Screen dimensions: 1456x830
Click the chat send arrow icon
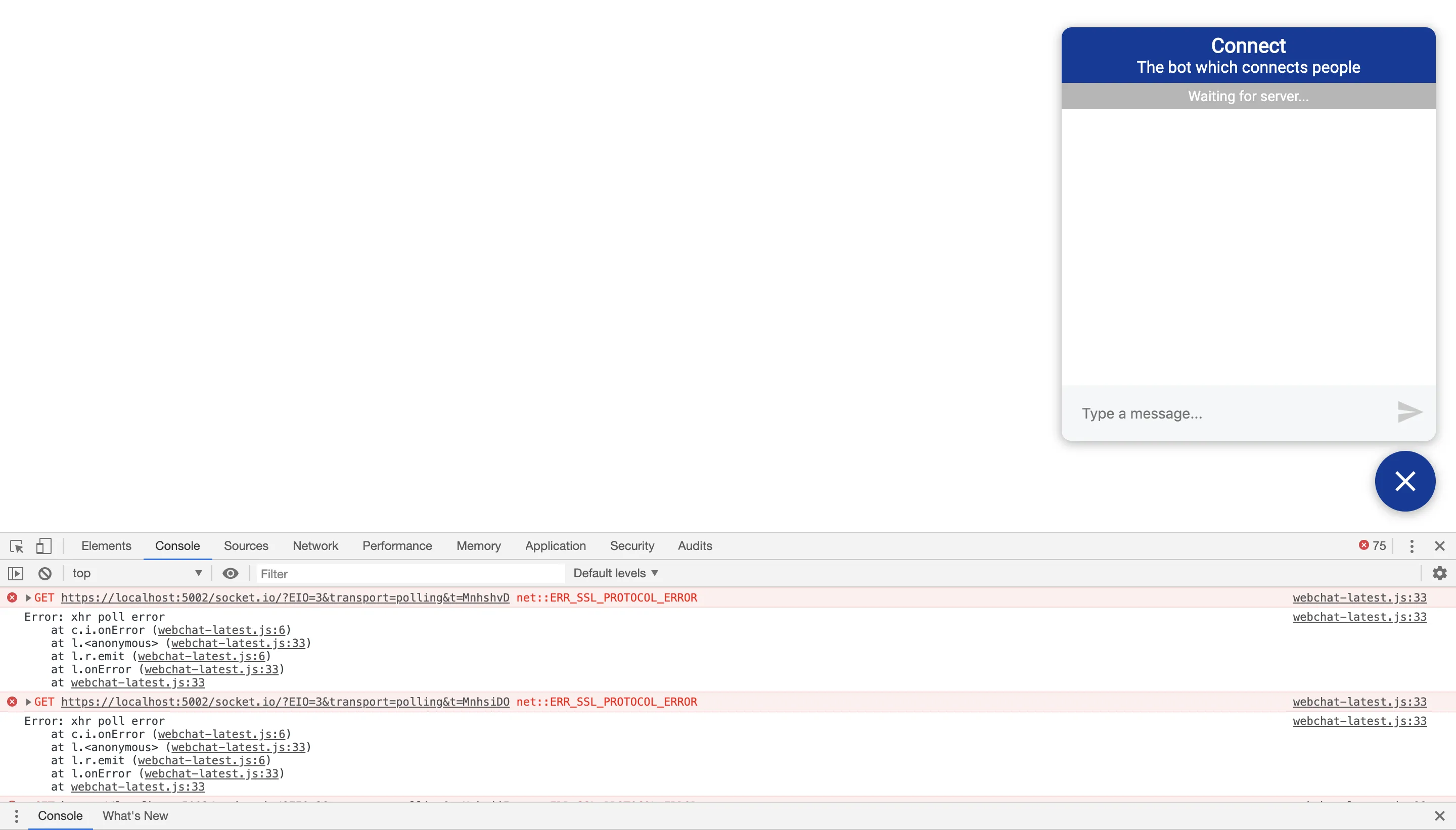coord(1409,412)
